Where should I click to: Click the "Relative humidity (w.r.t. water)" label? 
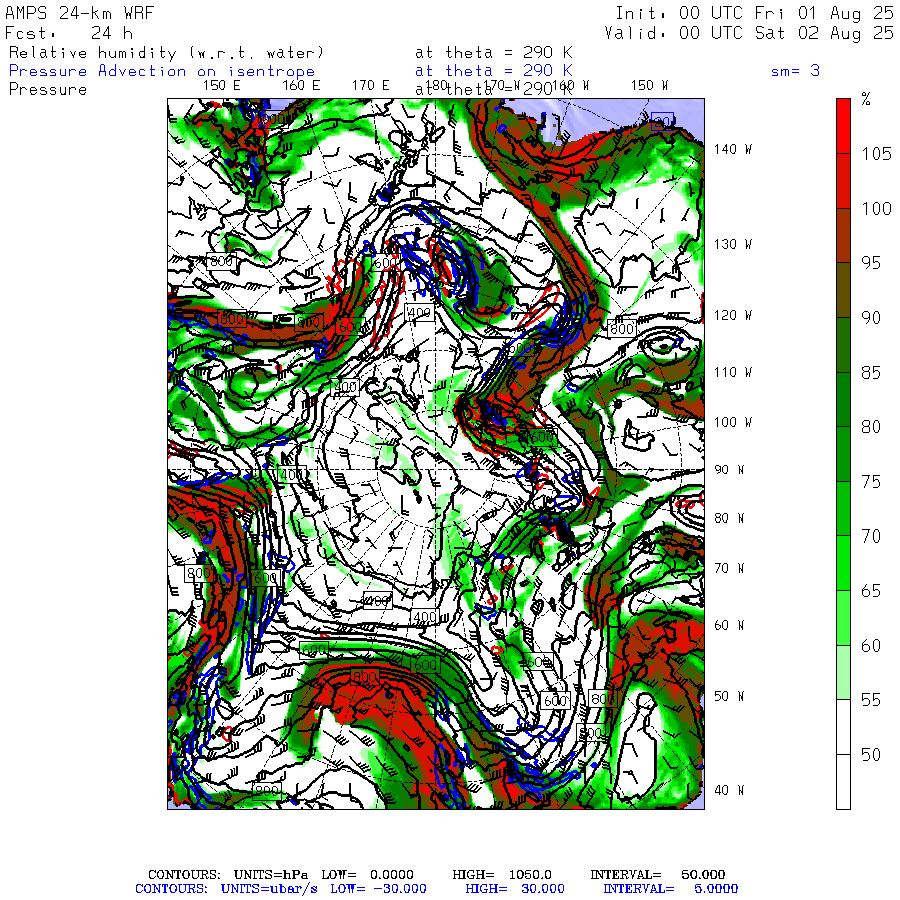click(x=166, y=53)
